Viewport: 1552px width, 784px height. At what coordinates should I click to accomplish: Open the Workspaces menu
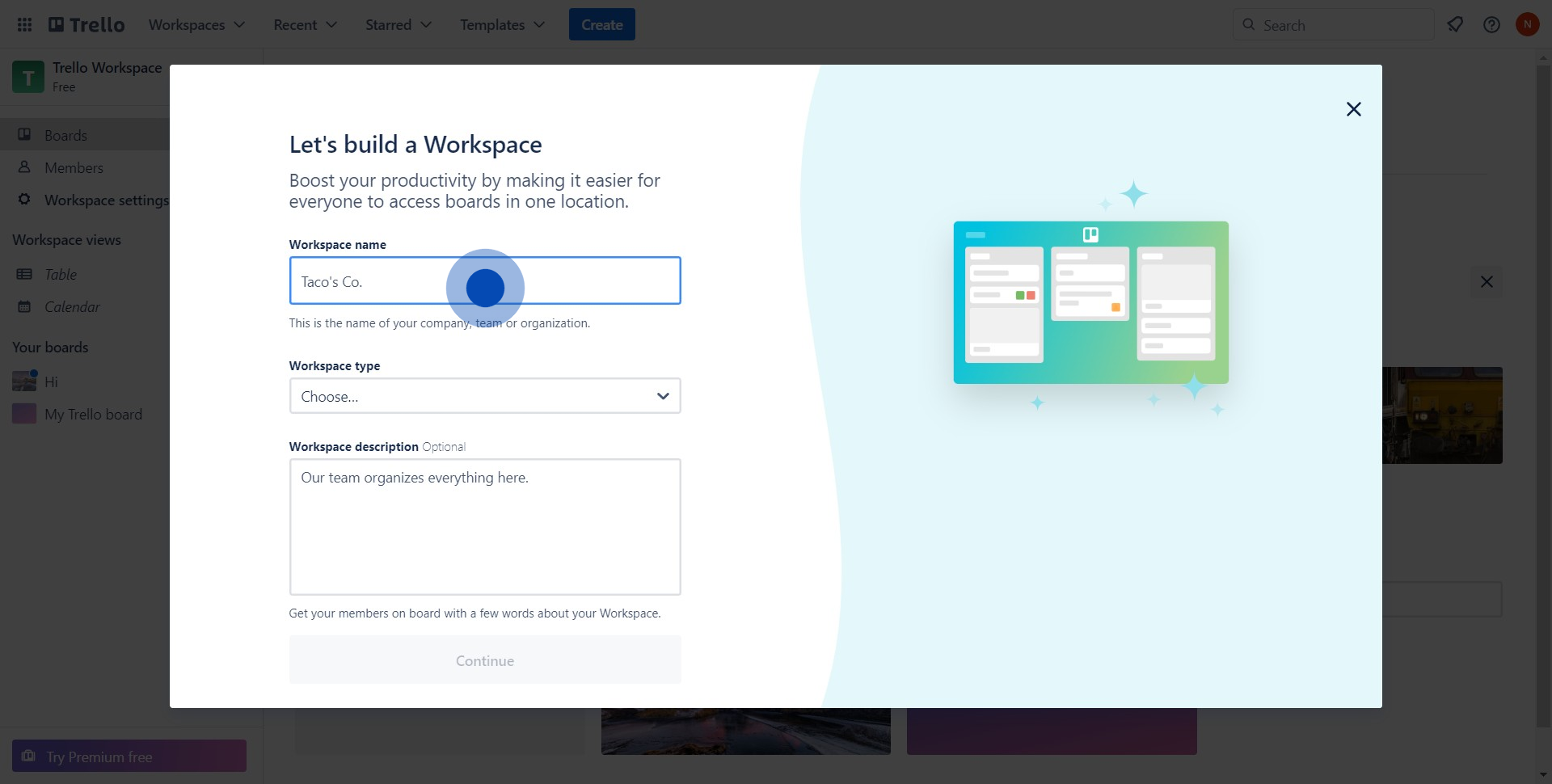196,25
